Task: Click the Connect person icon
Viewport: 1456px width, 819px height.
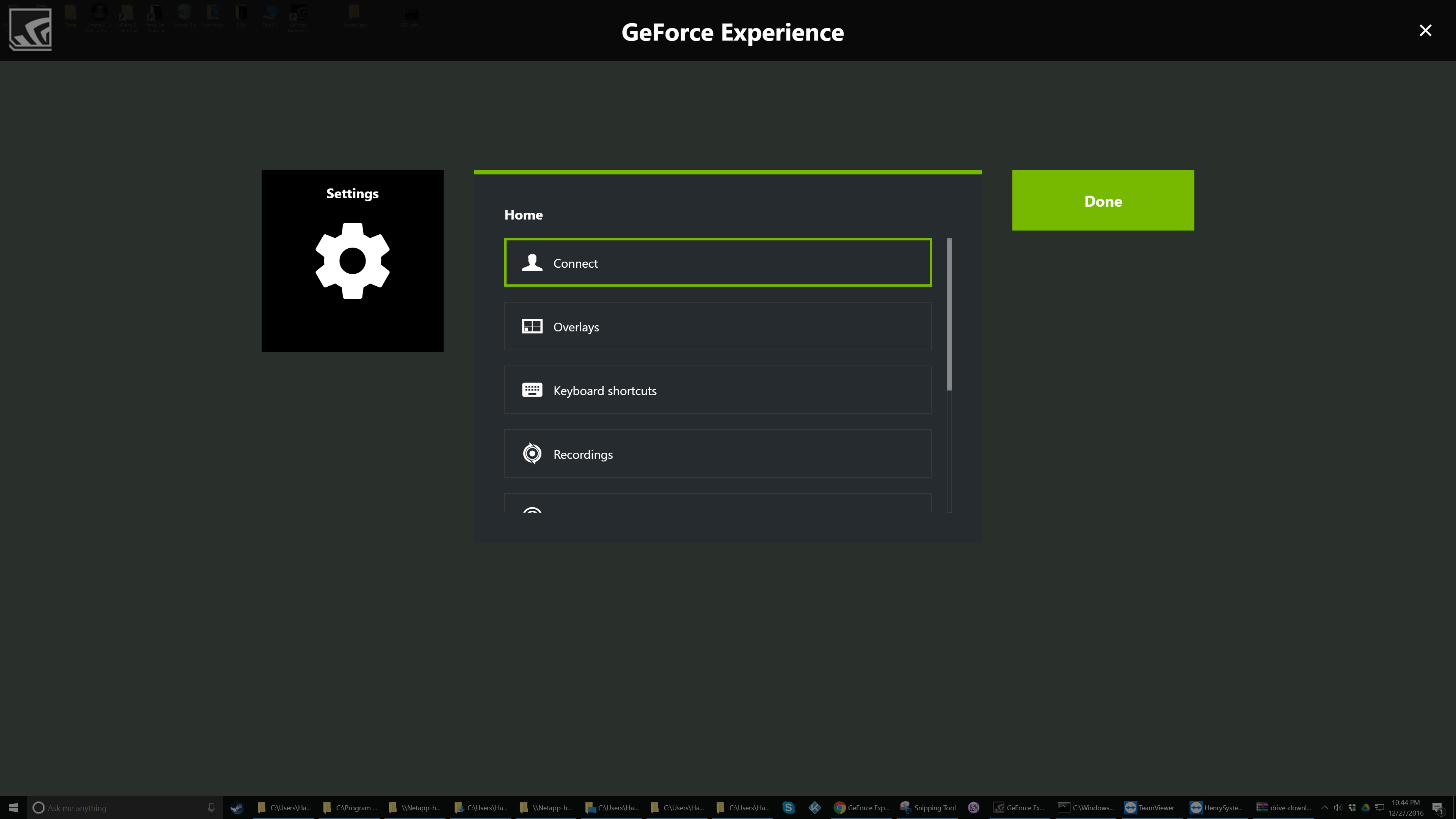Action: click(532, 263)
